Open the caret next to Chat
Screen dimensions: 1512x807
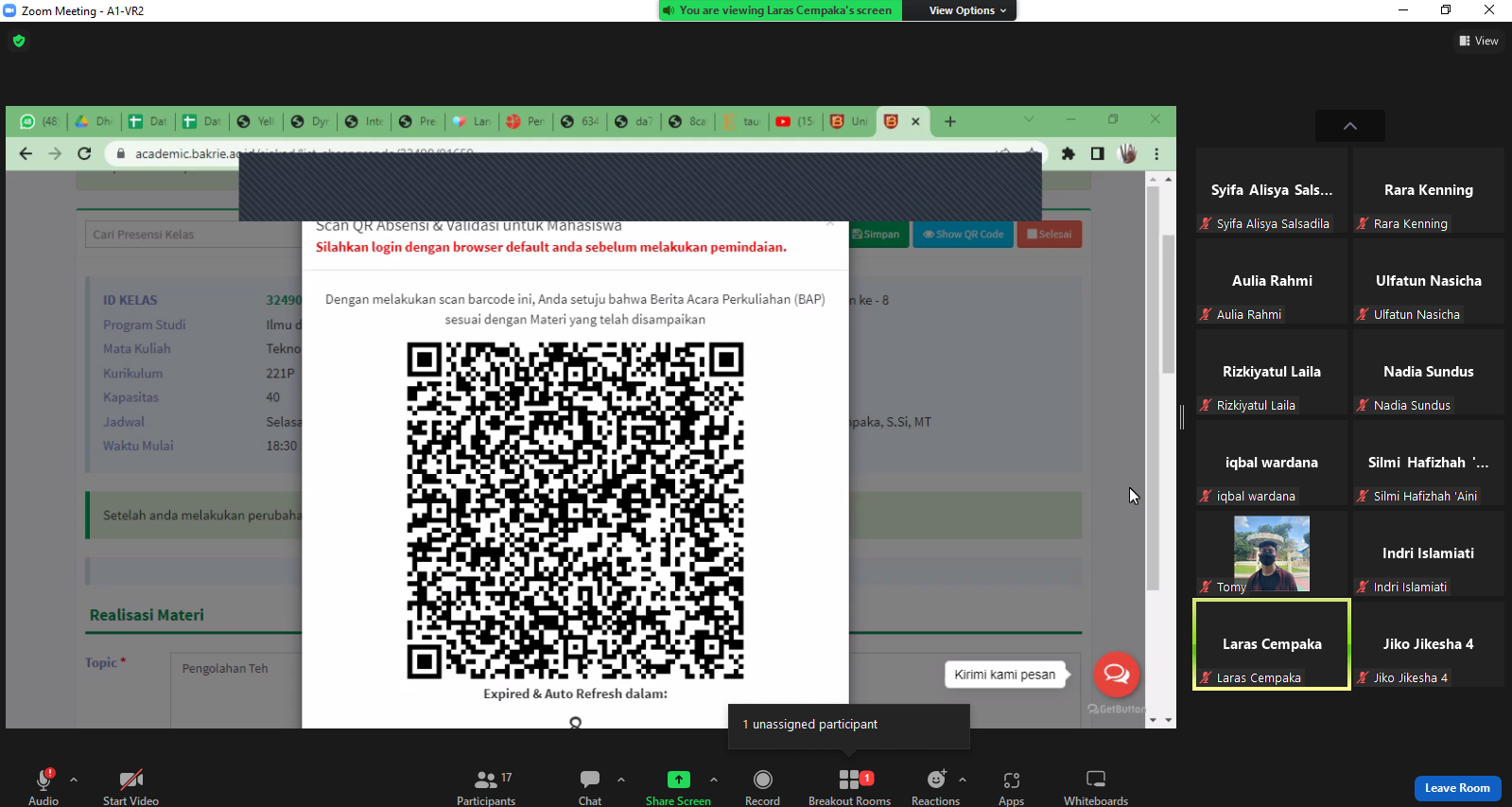621,780
